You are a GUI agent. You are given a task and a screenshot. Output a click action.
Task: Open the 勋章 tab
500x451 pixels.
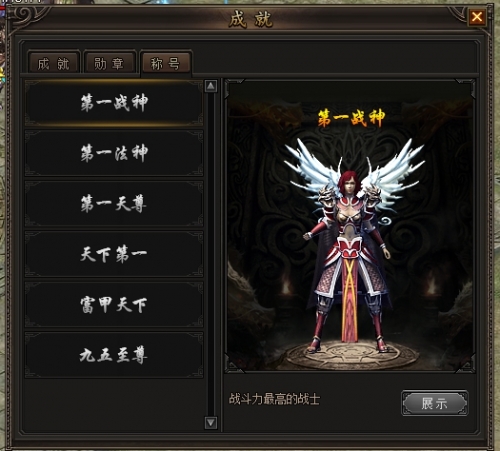[110, 62]
